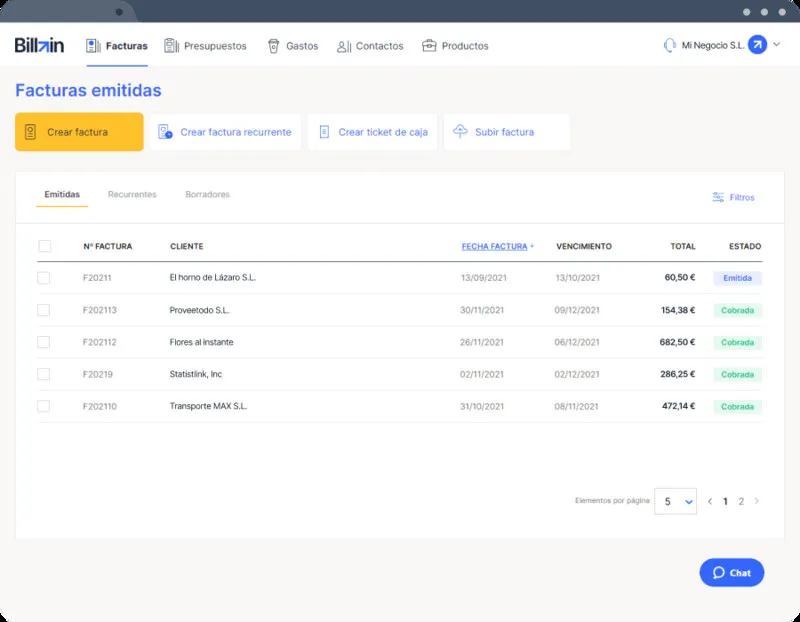The width and height of the screenshot is (800, 622).
Task: Go to page 2
Action: 741,501
